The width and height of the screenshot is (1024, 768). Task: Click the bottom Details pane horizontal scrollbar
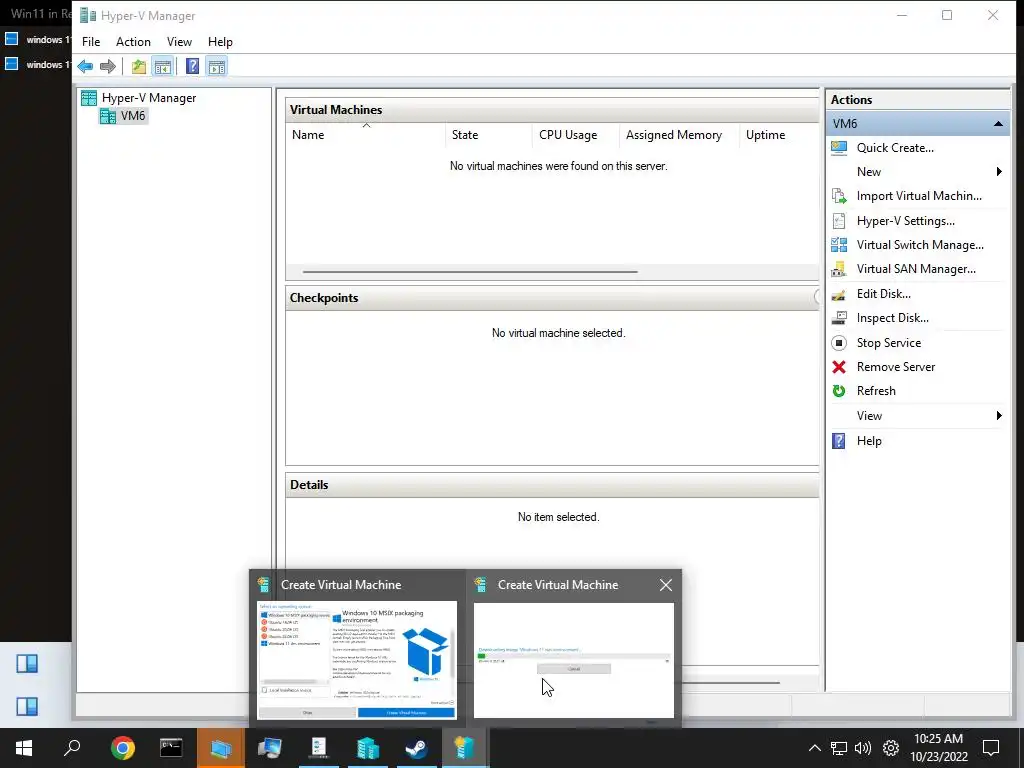pyautogui.click(x=730, y=683)
